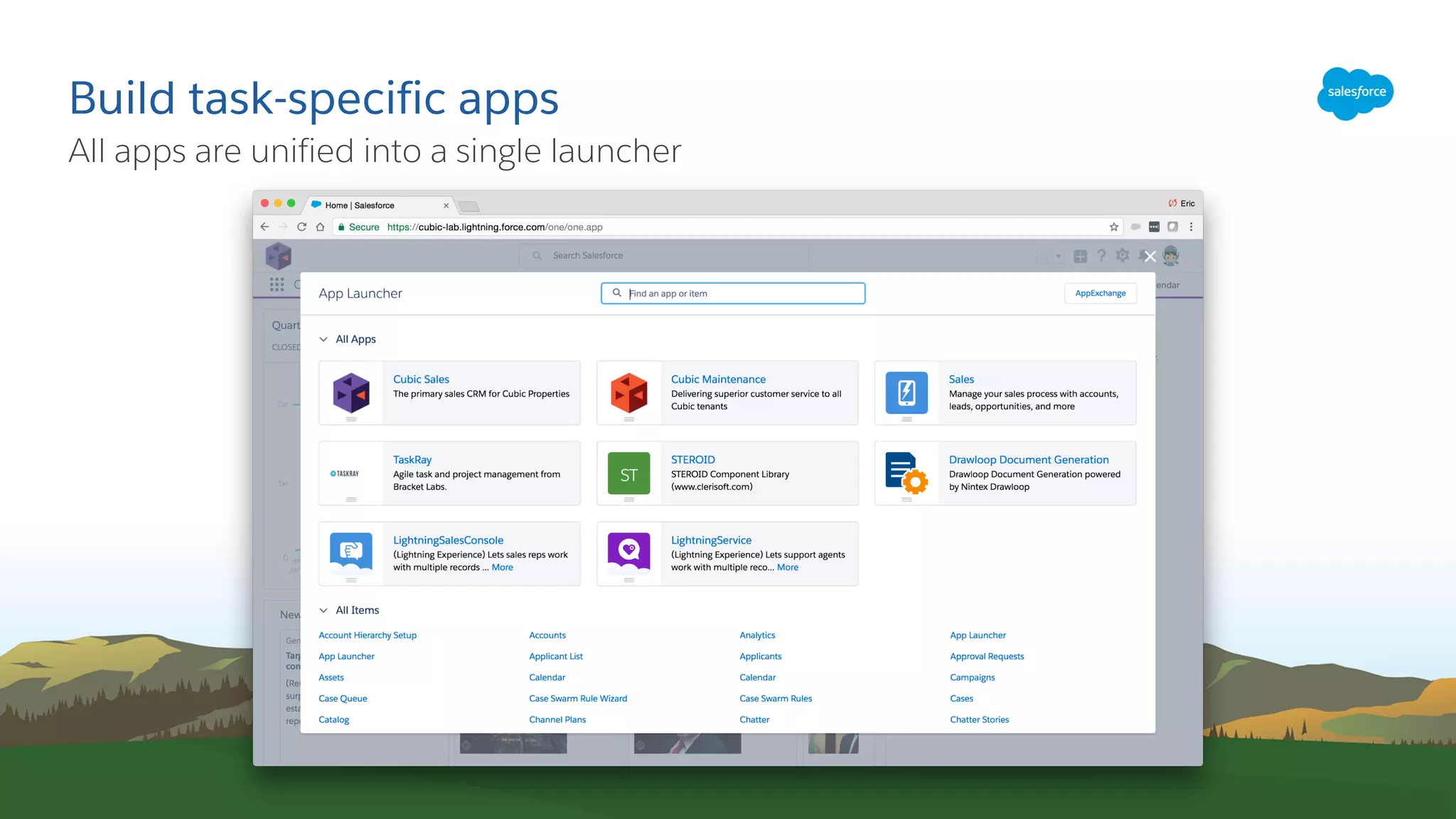Open the LightningSalesConsole app icon
The width and height of the screenshot is (1456, 819).
click(x=351, y=554)
